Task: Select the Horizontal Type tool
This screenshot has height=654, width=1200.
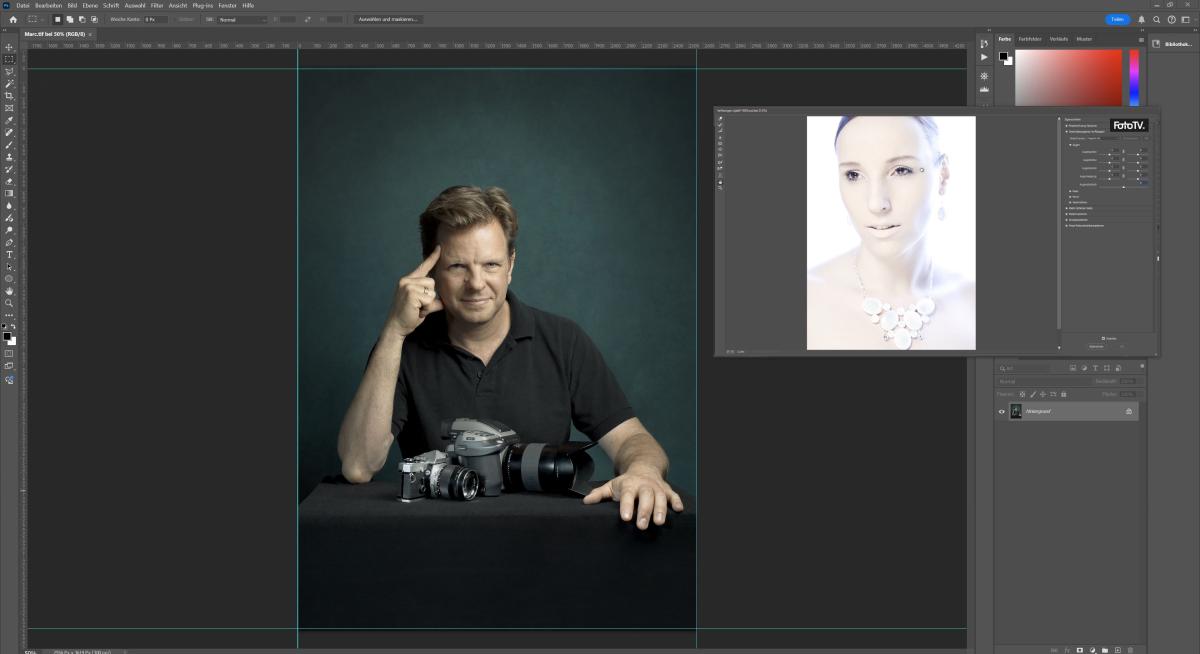Action: click(9, 254)
